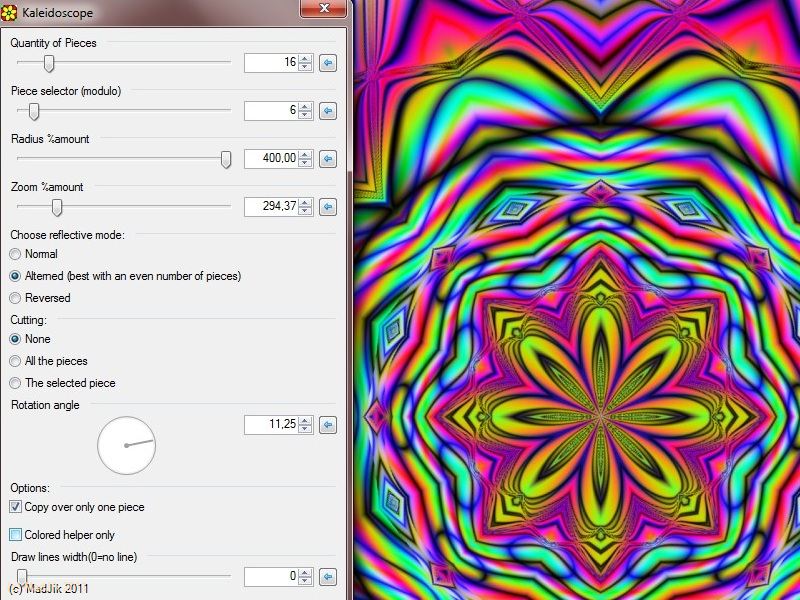Click the Draw lines width field 0

271,577
